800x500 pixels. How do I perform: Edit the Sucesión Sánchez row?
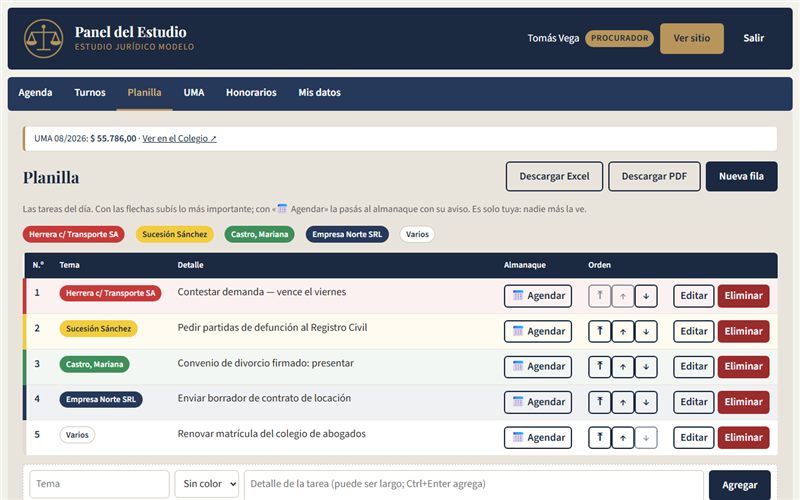(694, 331)
